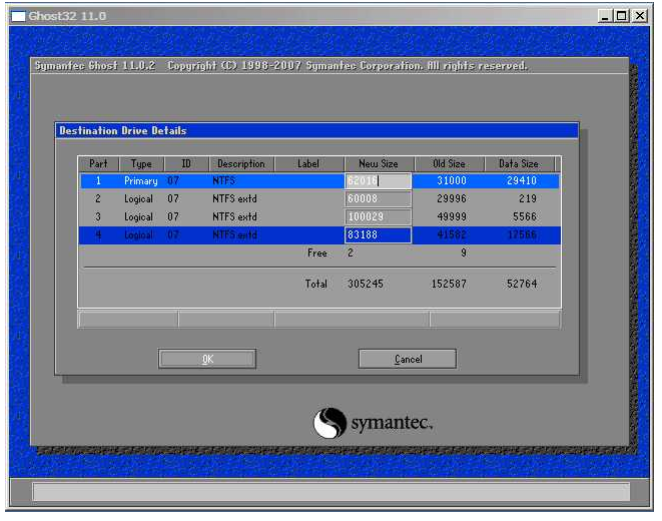Click the Old Size column header
Image resolution: width=662 pixels, height=521 pixels.
tap(450, 163)
